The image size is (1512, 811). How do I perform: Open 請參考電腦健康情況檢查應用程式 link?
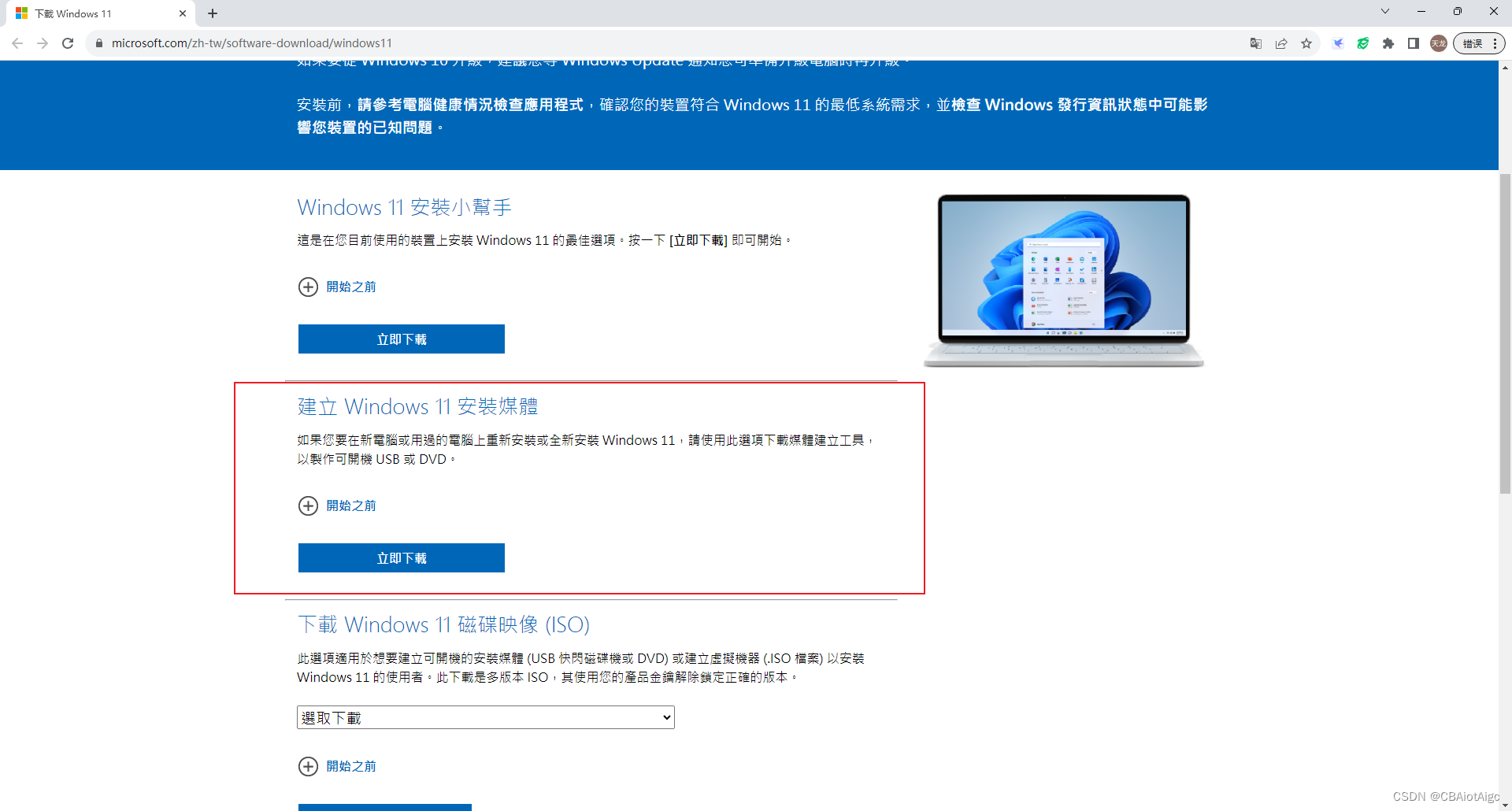470,105
